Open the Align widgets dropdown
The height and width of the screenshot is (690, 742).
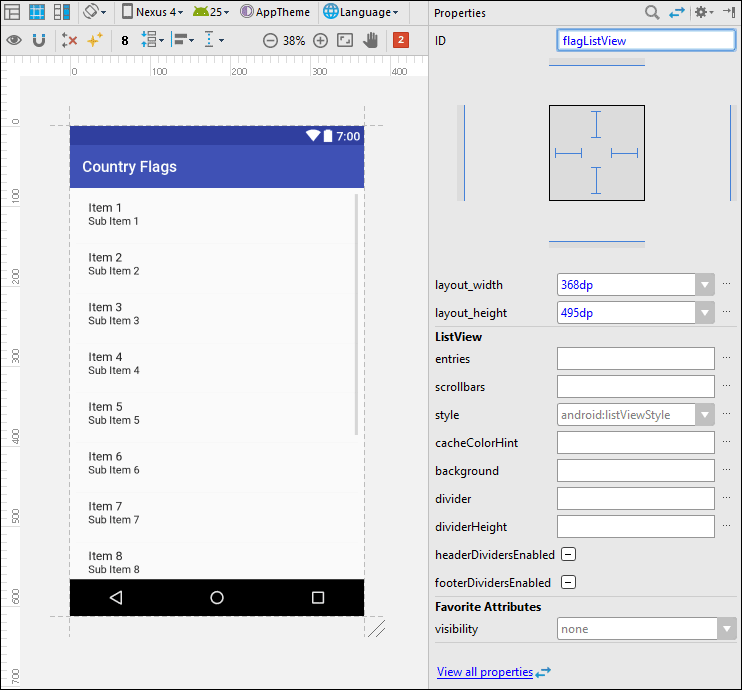pyautogui.click(x=183, y=40)
